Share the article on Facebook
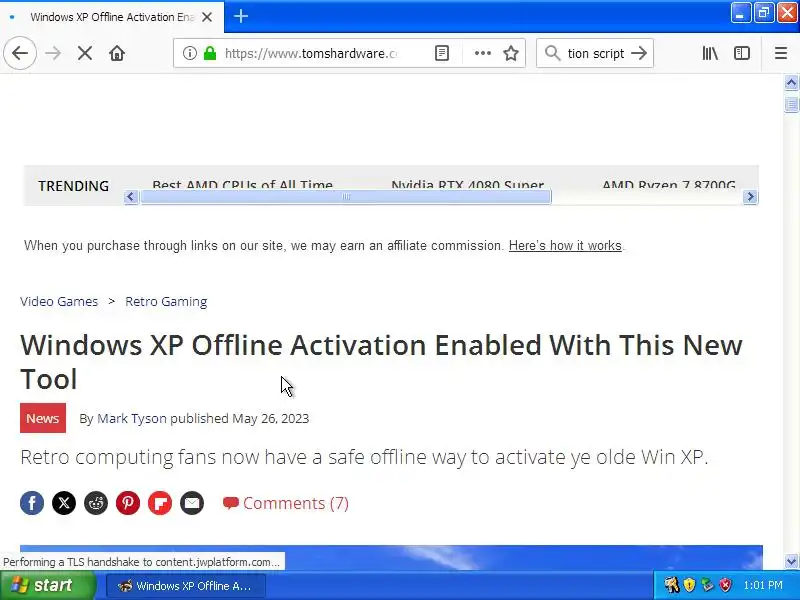The height and width of the screenshot is (600, 800). coord(32,503)
